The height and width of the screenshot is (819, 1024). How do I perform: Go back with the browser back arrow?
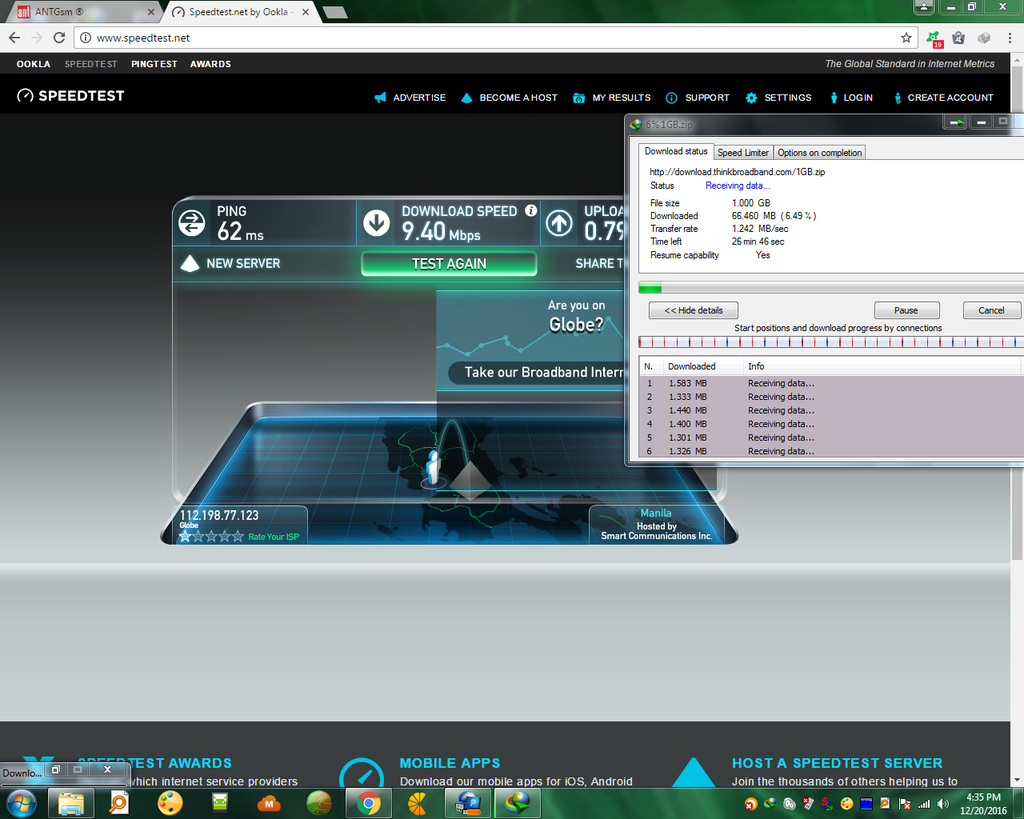pos(14,38)
